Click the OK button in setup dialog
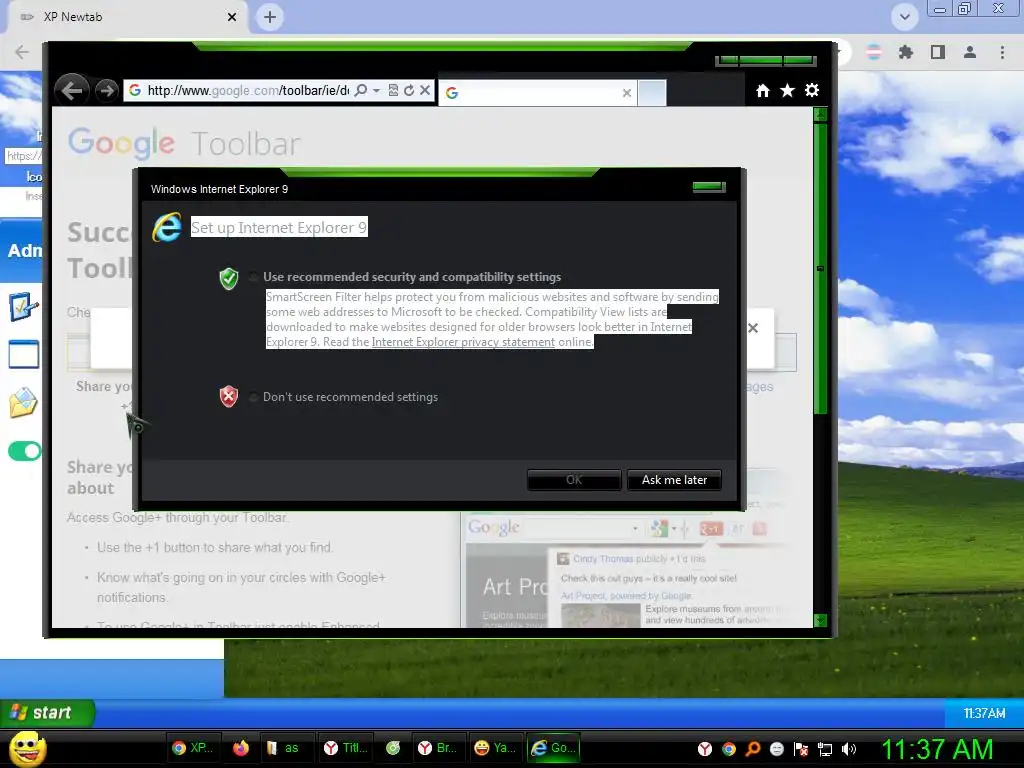This screenshot has width=1024, height=768. point(574,480)
